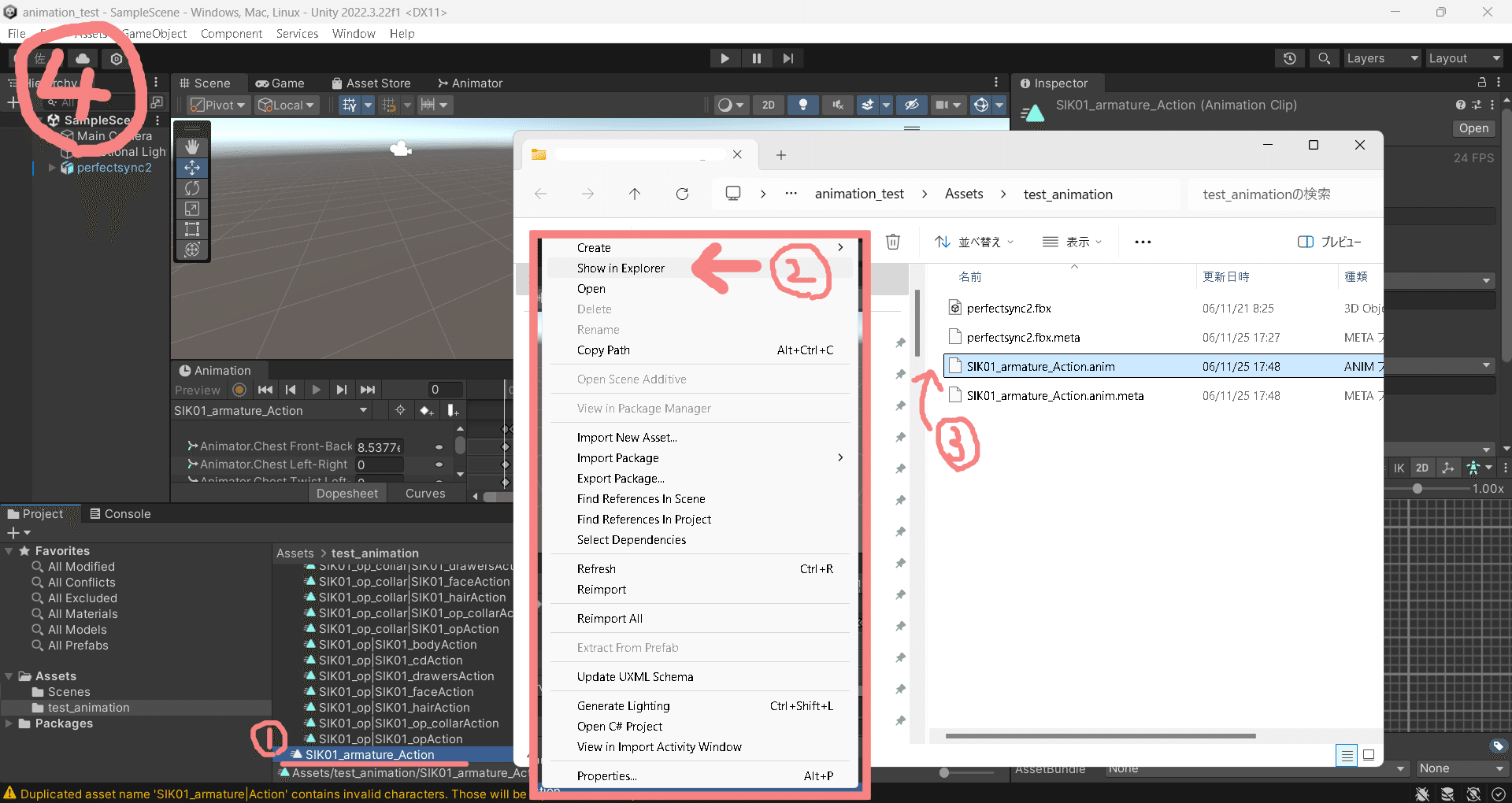Image resolution: width=1512 pixels, height=803 pixels.
Task: Toggle Preview mode in Animation window
Action: [197, 390]
